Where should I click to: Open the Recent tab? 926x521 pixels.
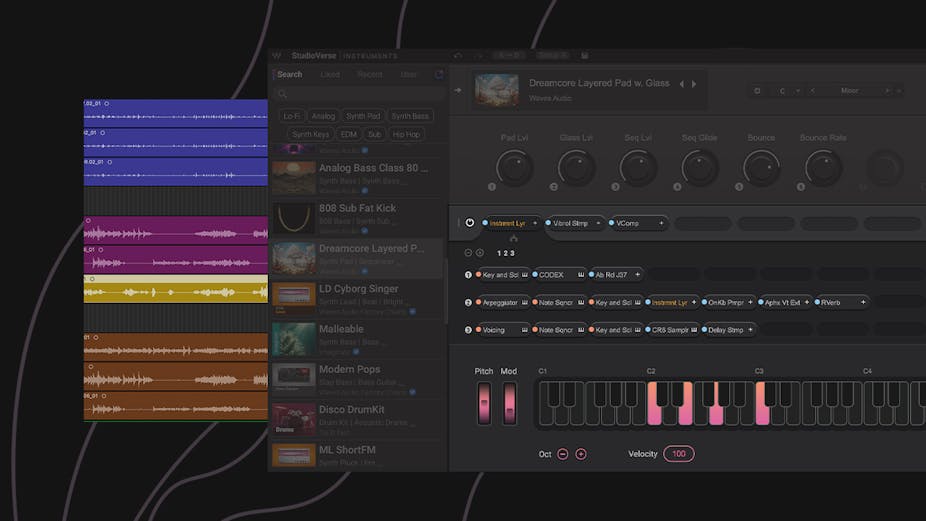[369, 74]
